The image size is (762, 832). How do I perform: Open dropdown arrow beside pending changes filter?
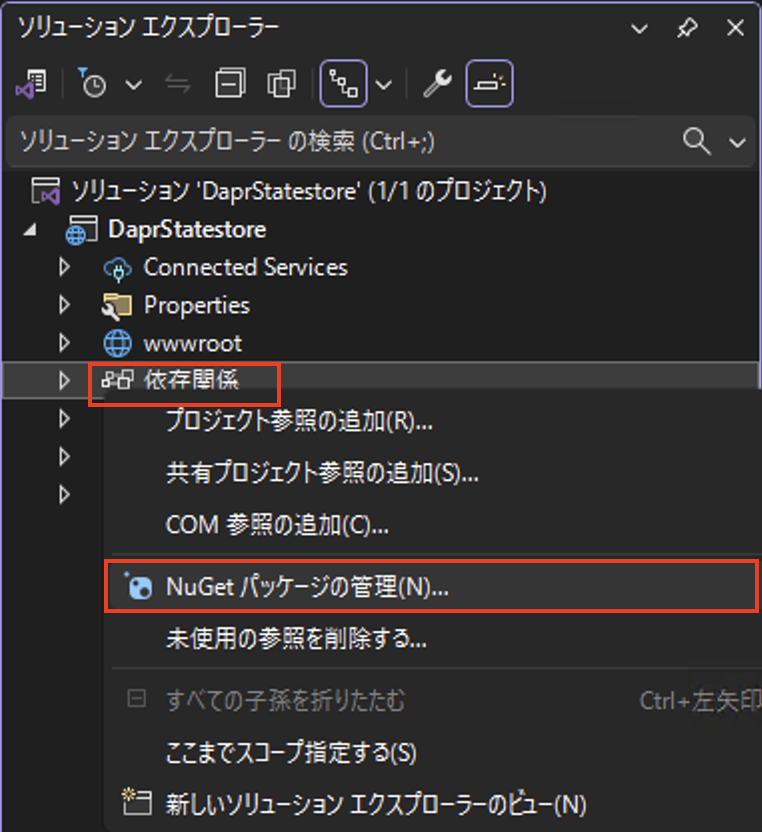[133, 84]
